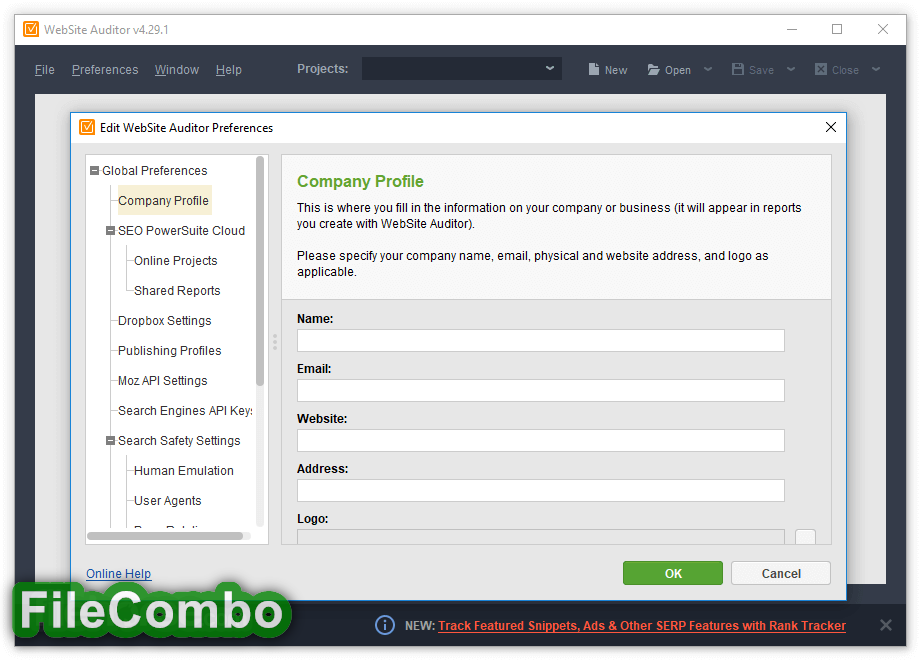Click the Cancel button
922x662 pixels.
pyautogui.click(x=781, y=573)
